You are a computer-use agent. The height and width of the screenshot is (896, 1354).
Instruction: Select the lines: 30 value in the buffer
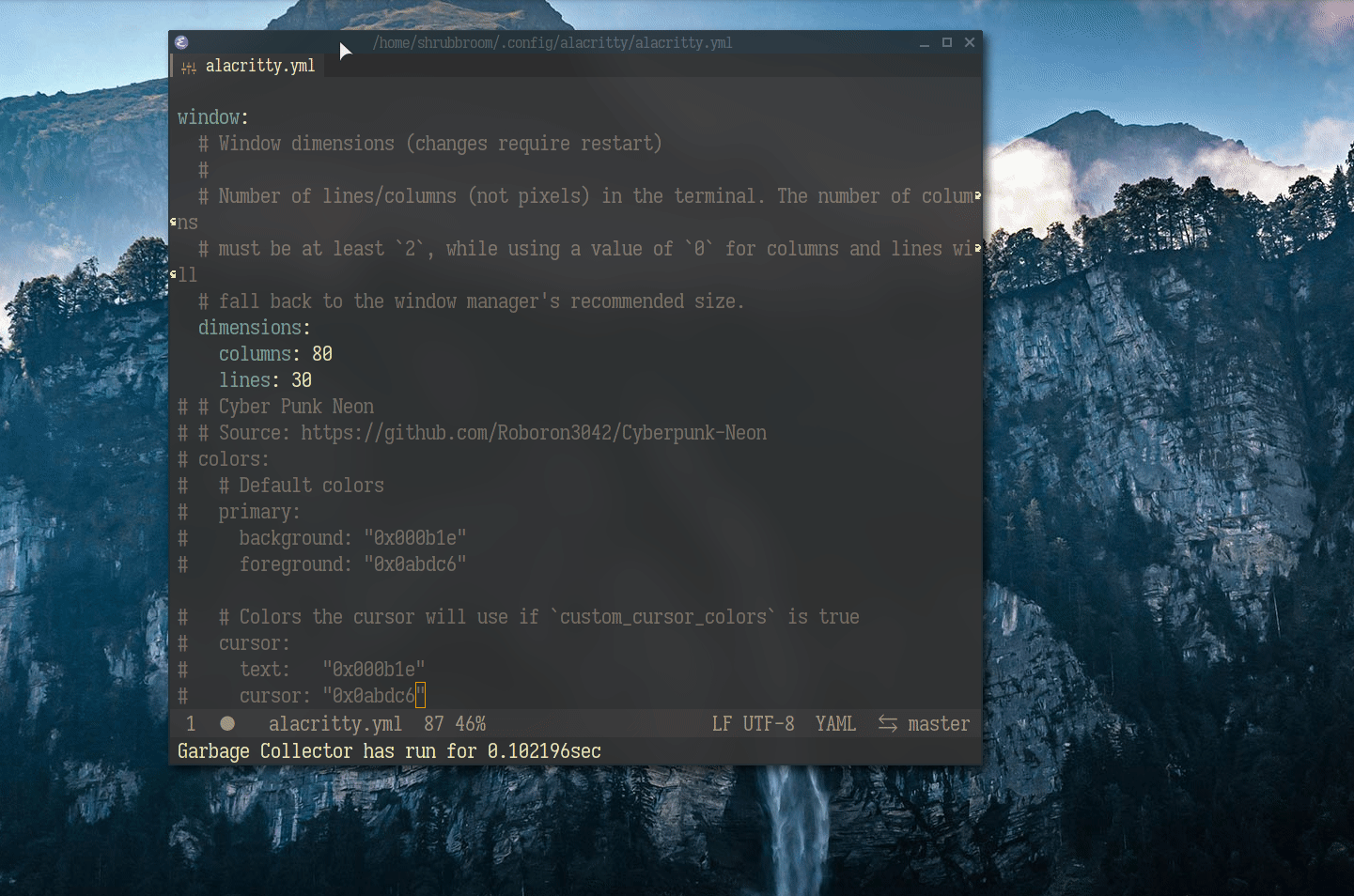tap(301, 379)
